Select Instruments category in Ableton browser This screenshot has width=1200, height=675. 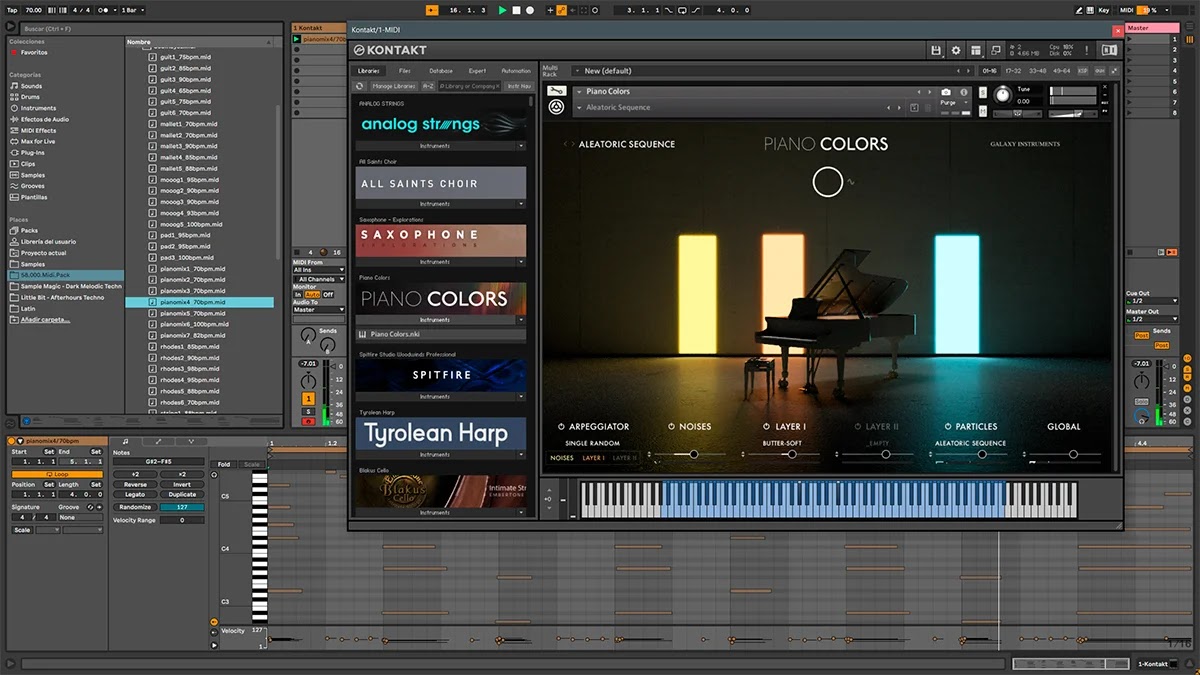point(38,108)
